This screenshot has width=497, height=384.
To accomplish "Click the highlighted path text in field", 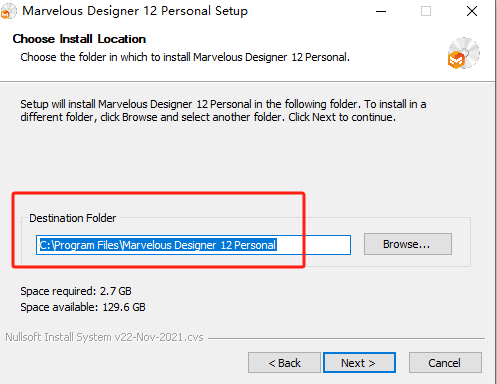I will pos(158,245).
